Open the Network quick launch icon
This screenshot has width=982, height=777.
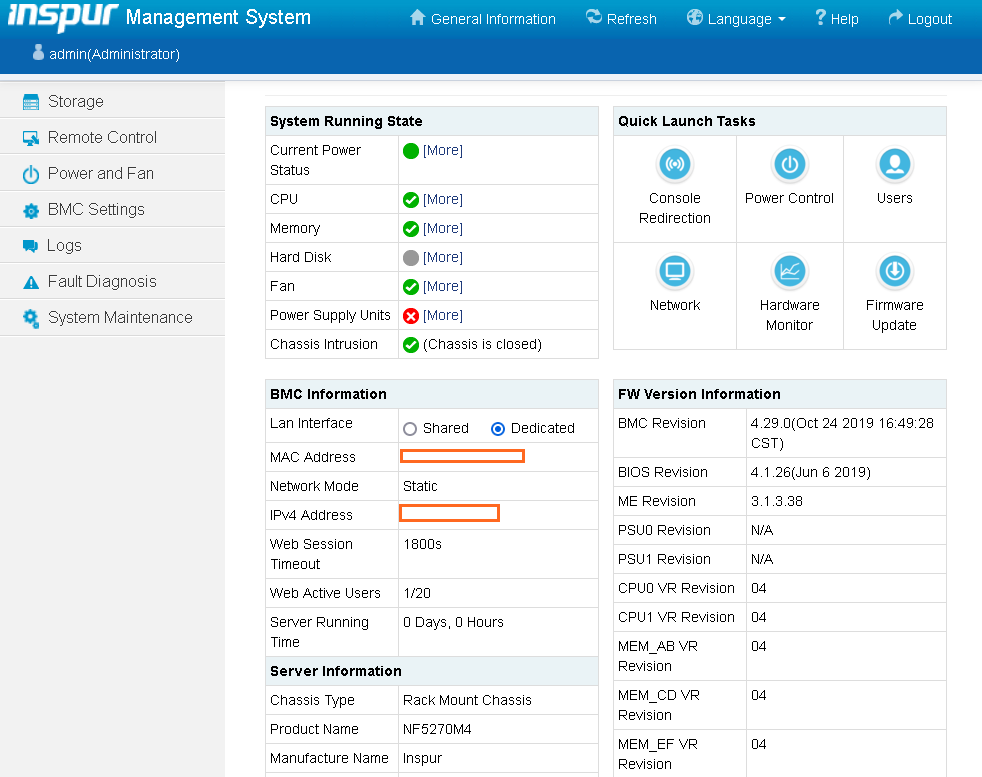coord(674,271)
